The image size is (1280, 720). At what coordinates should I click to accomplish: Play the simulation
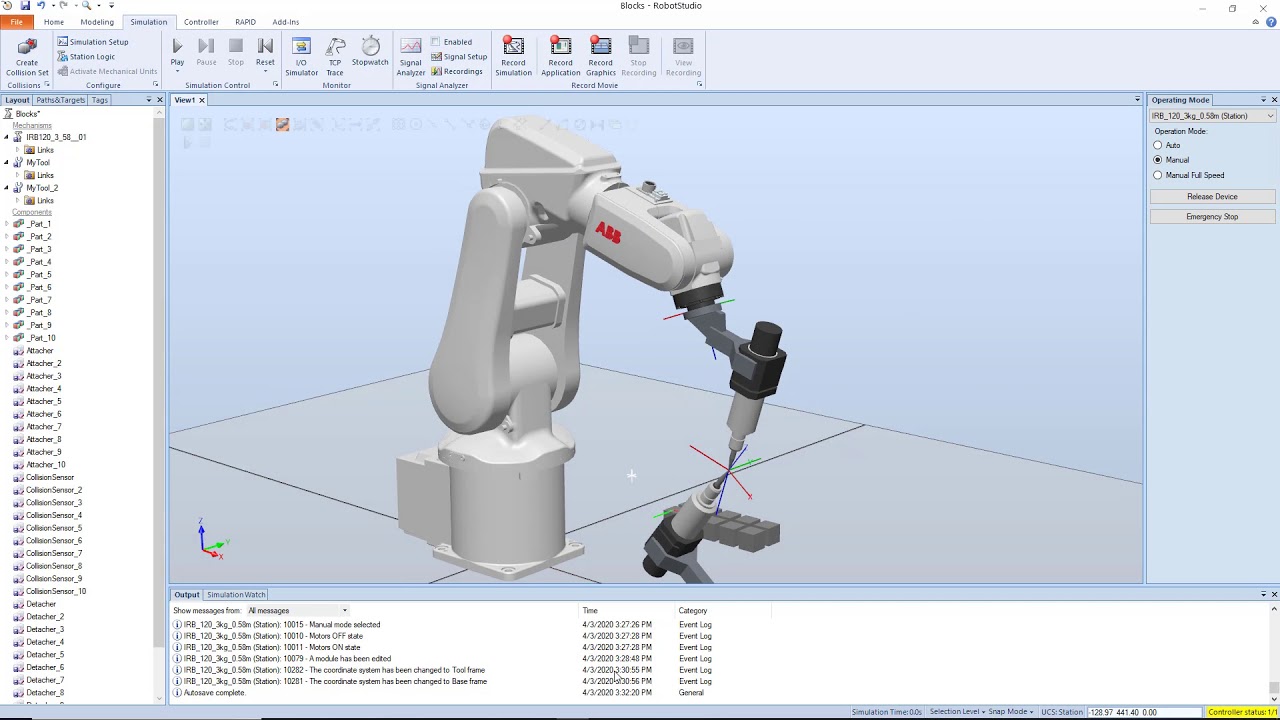(x=177, y=52)
